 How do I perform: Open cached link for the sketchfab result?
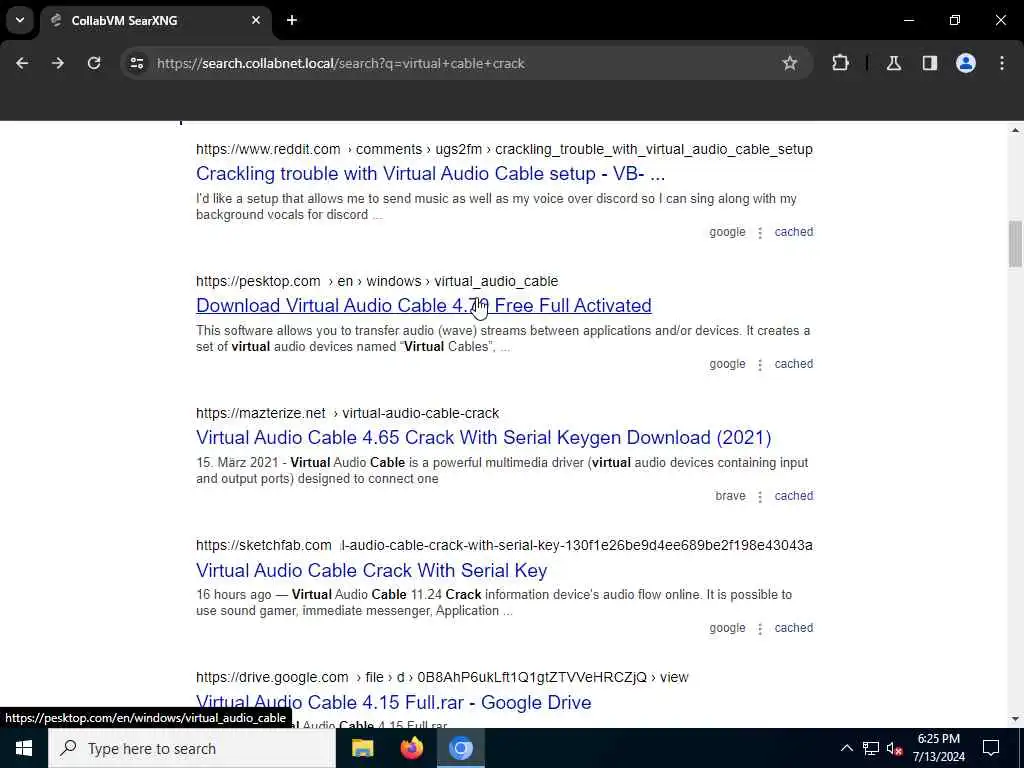[x=793, y=628]
